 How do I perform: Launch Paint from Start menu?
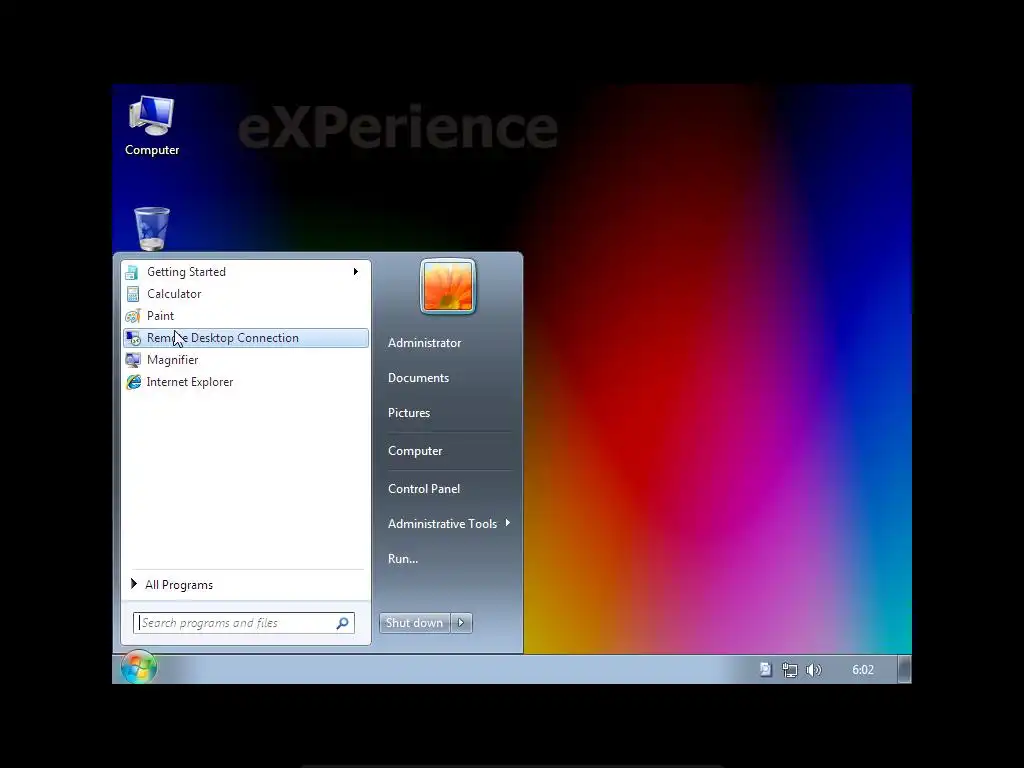246,316
